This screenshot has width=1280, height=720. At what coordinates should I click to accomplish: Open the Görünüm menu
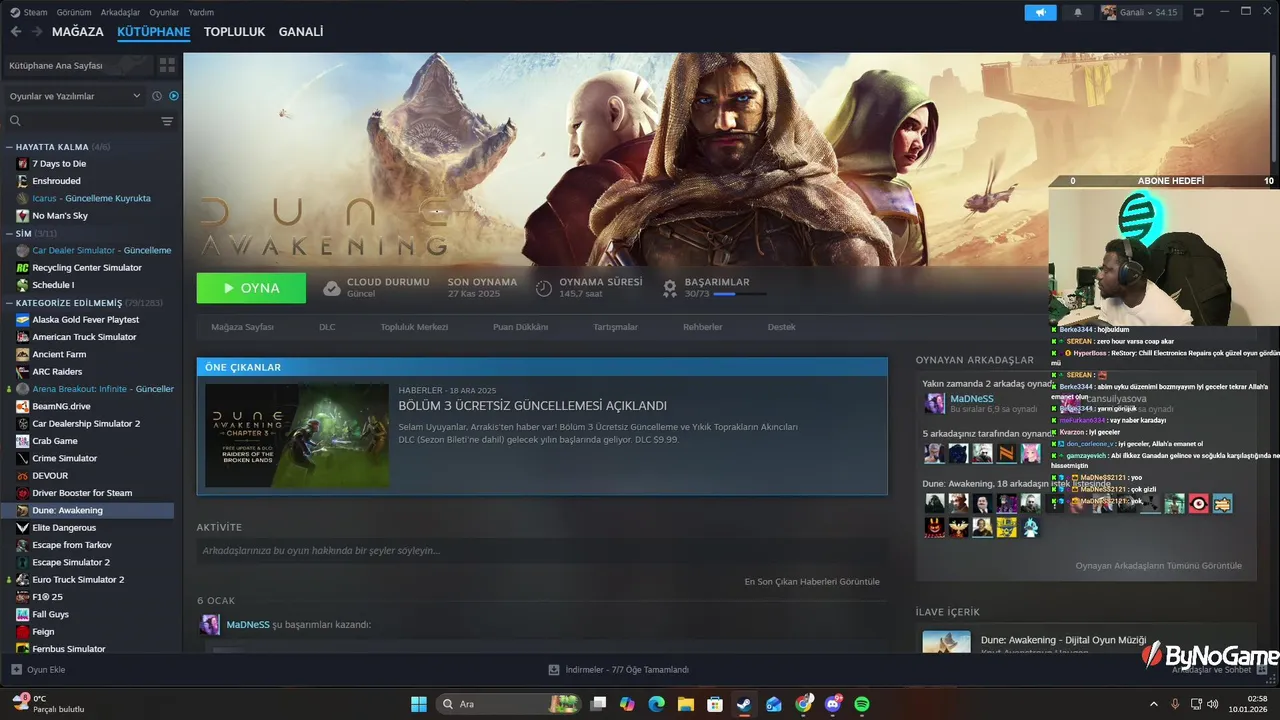pyautogui.click(x=74, y=12)
